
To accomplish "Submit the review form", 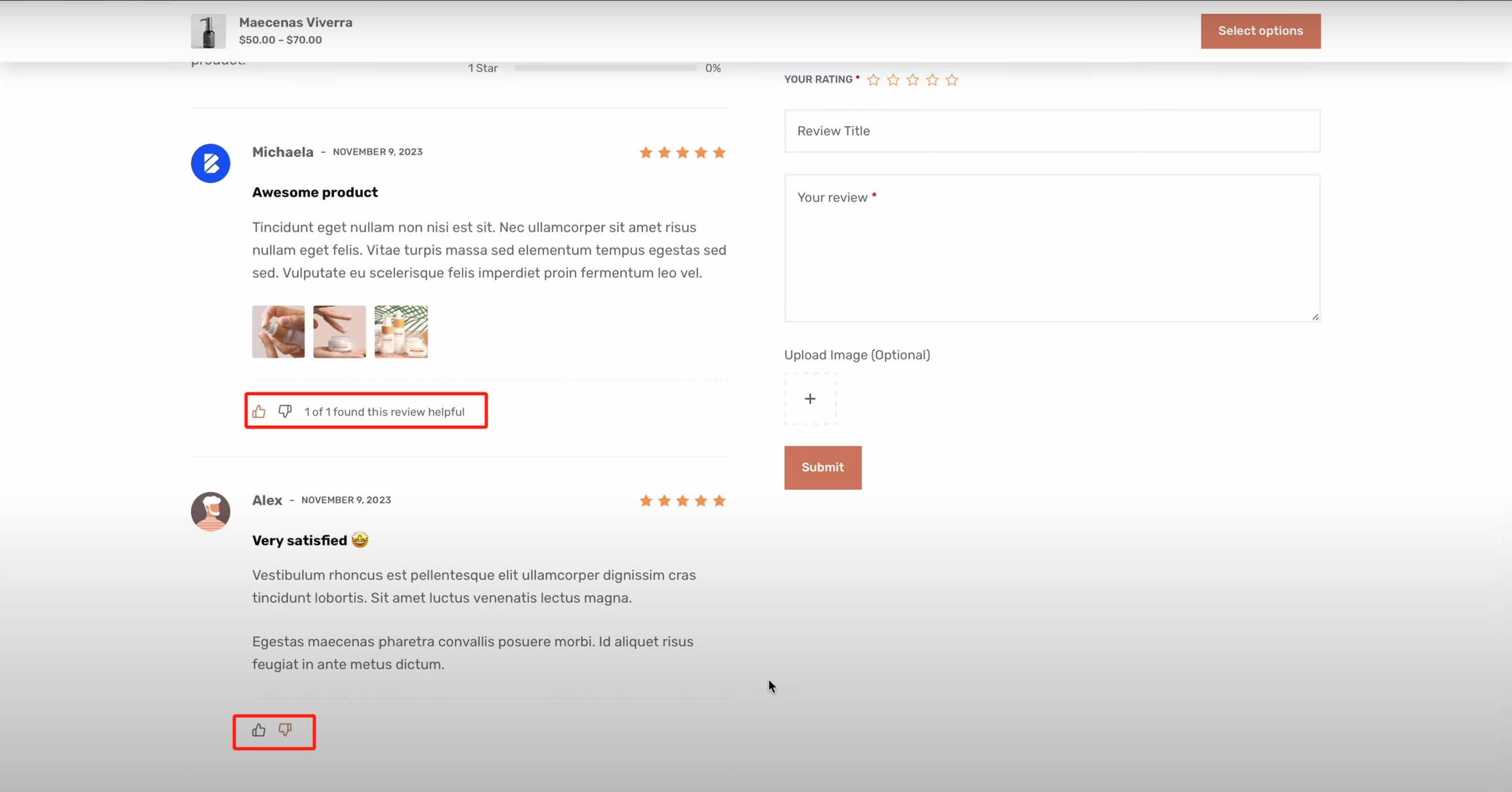I will click(822, 467).
